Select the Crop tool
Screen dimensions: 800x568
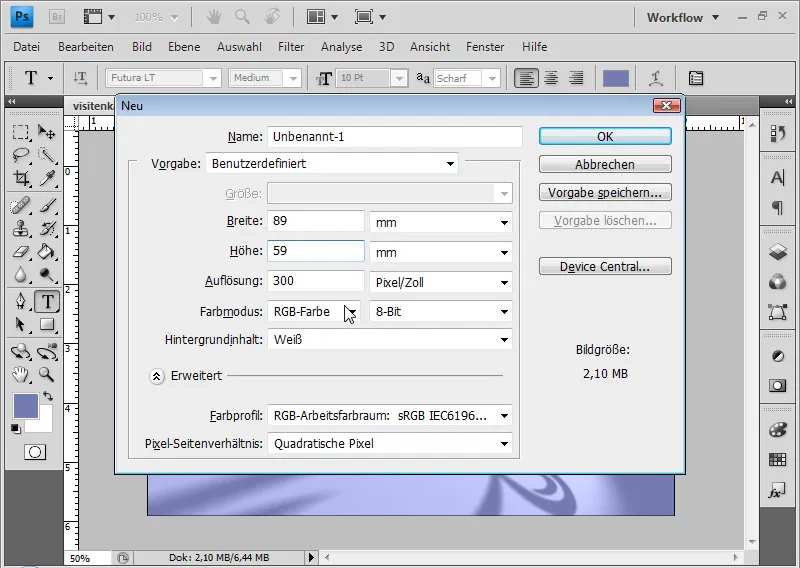20,178
